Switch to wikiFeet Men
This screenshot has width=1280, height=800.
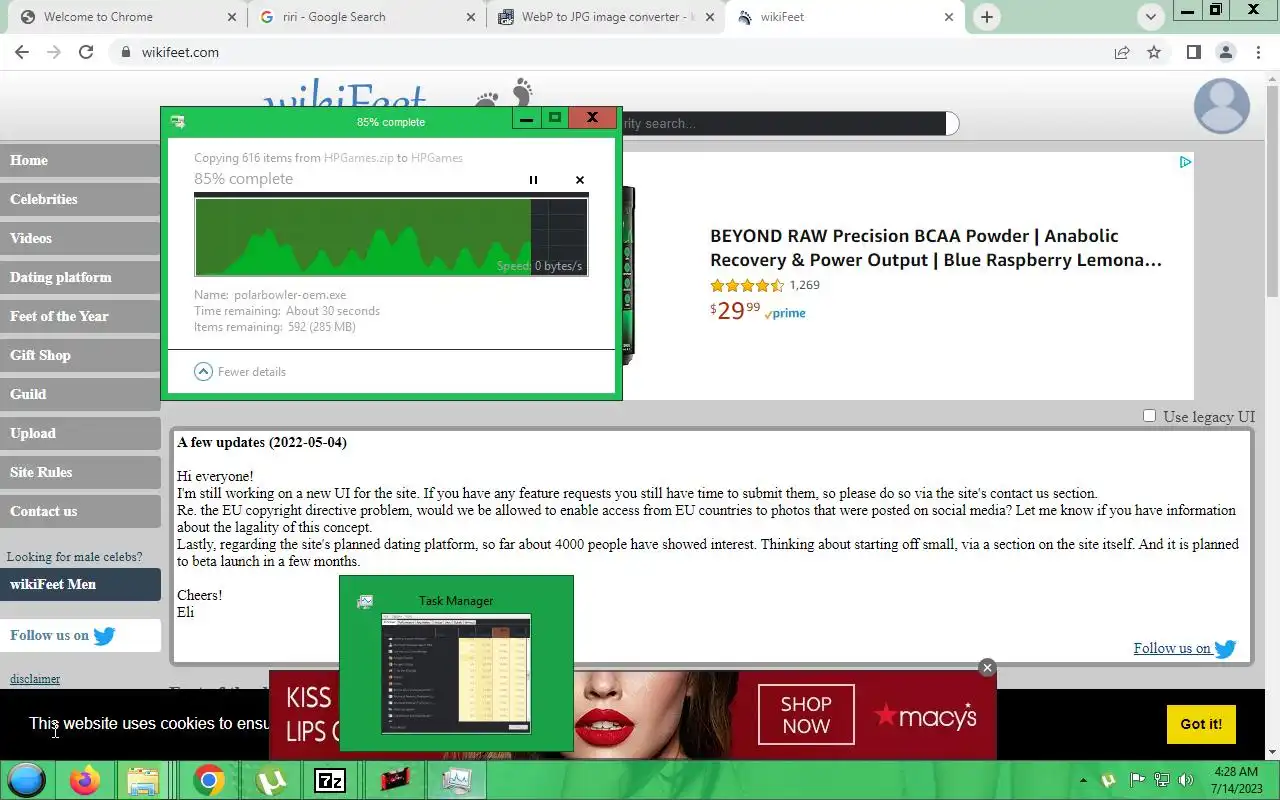[x=80, y=584]
